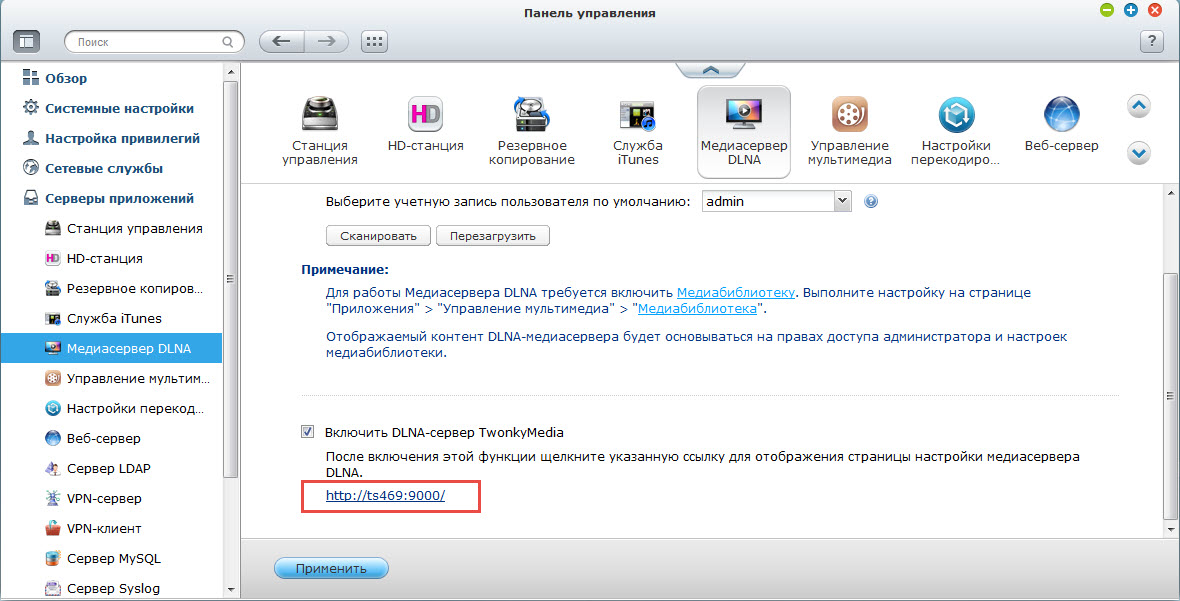The height and width of the screenshot is (601, 1180).
Task: Click the Системные настройки gear icon
Action: point(30,108)
